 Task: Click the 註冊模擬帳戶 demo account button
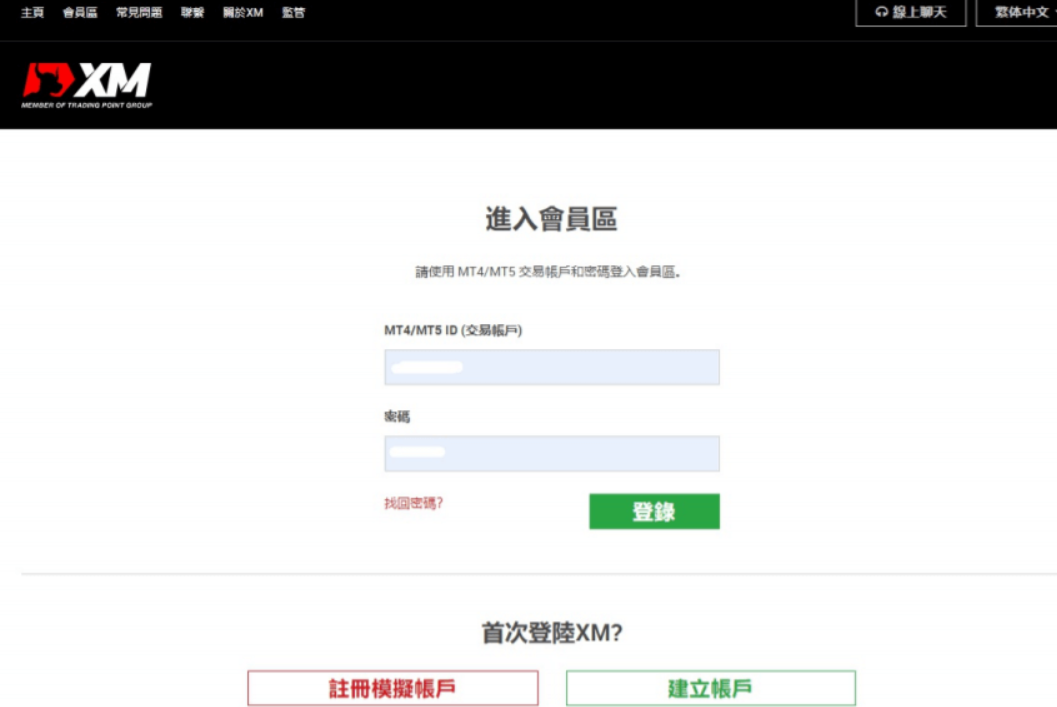[x=392, y=688]
